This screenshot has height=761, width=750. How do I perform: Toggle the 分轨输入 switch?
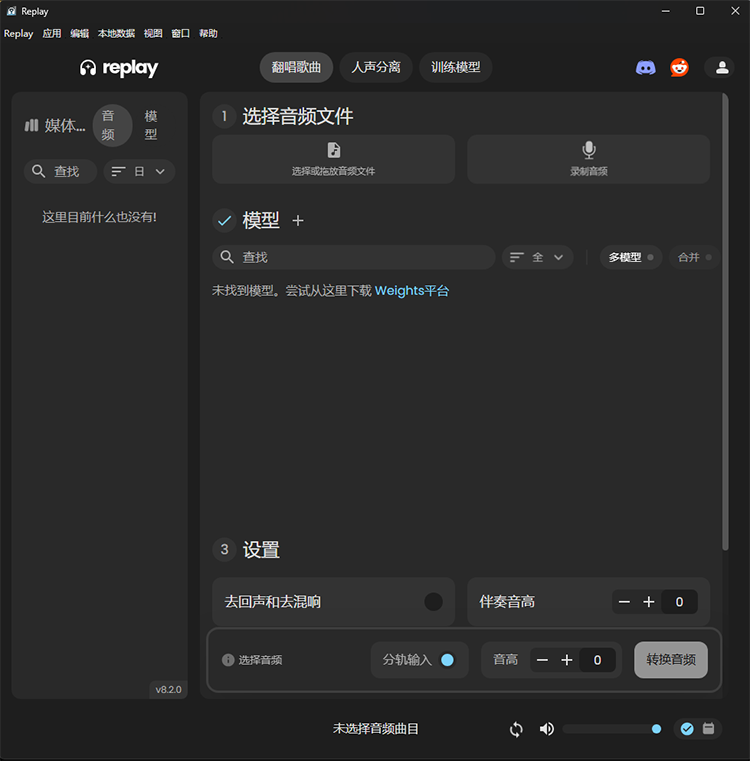coord(447,660)
